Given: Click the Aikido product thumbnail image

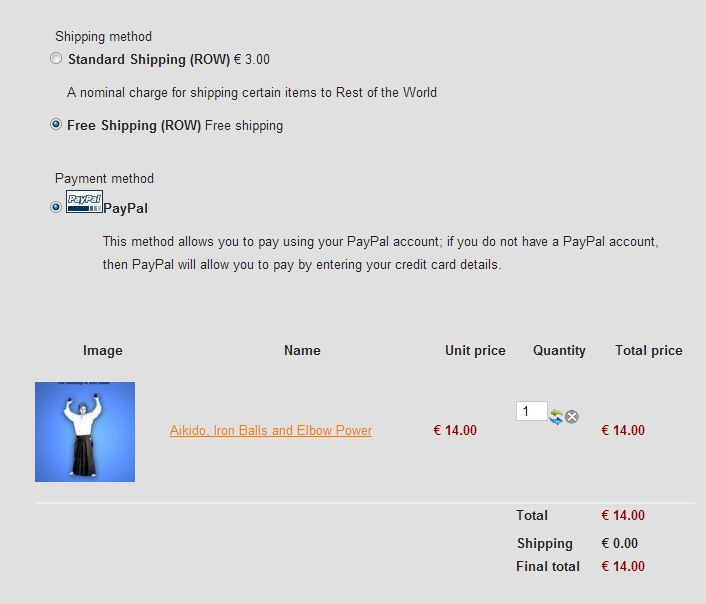Looking at the screenshot, I should 85,432.
